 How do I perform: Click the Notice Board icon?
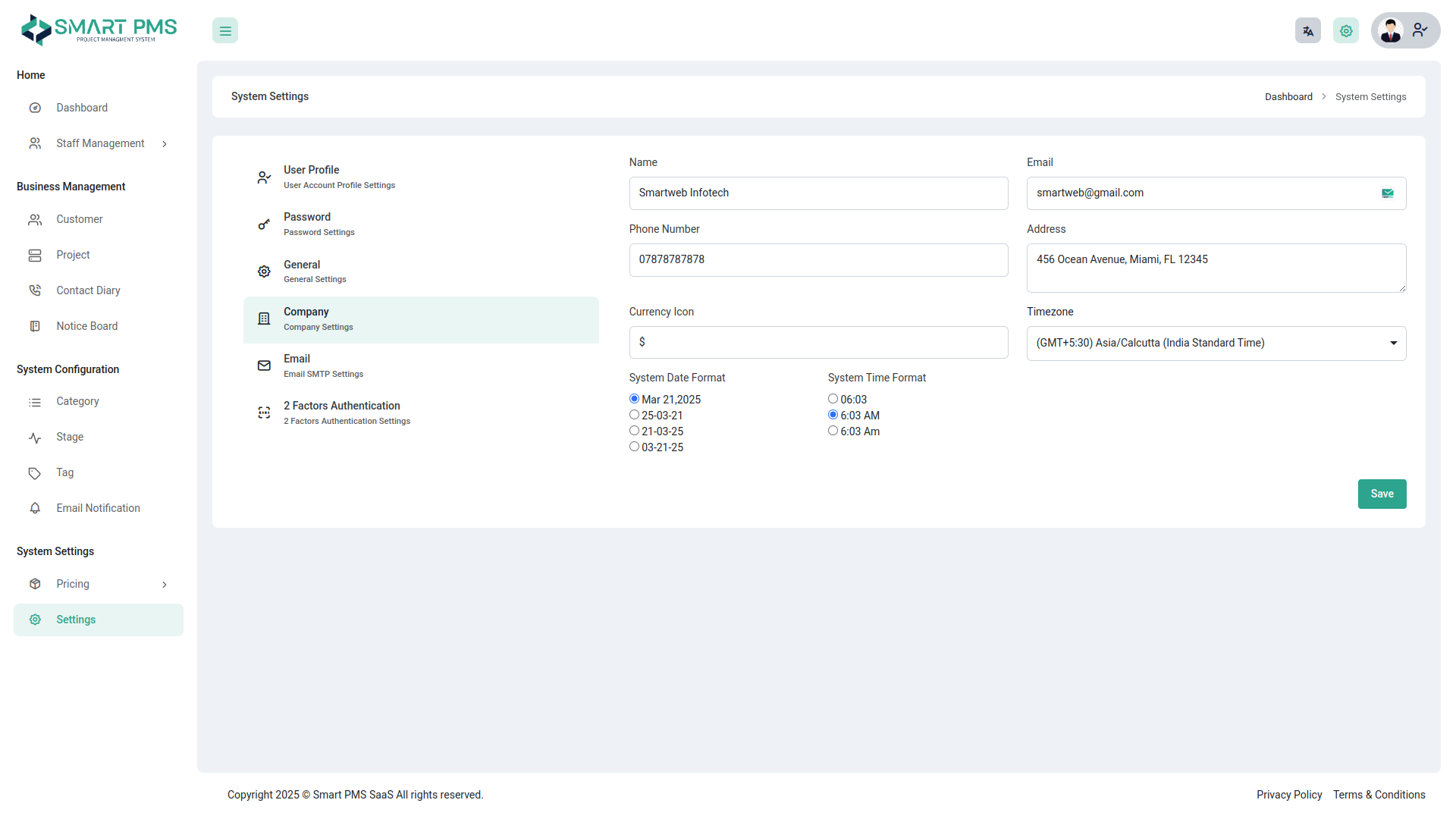click(x=35, y=326)
